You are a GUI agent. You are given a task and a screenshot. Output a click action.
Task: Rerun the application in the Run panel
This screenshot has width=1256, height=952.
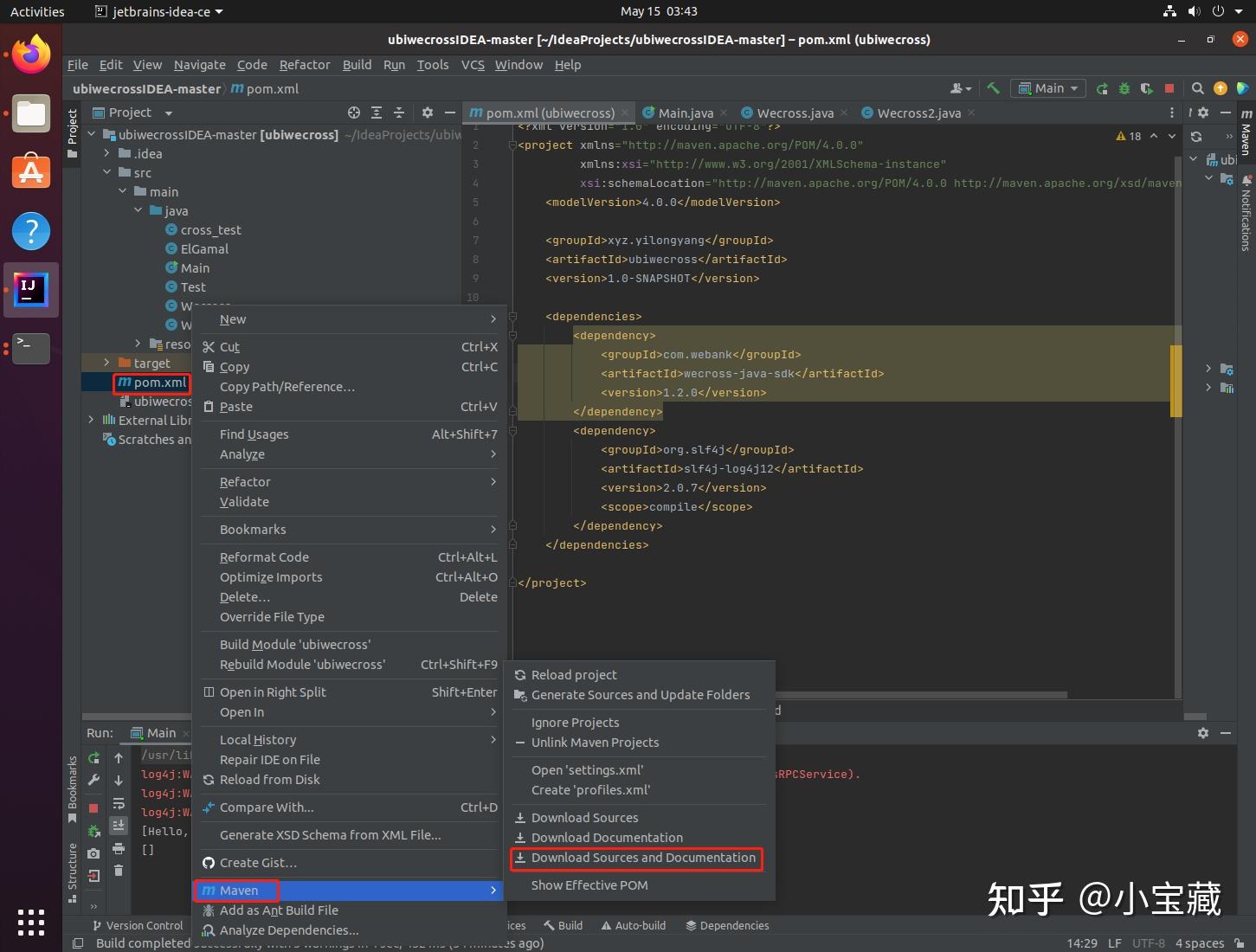[x=93, y=758]
